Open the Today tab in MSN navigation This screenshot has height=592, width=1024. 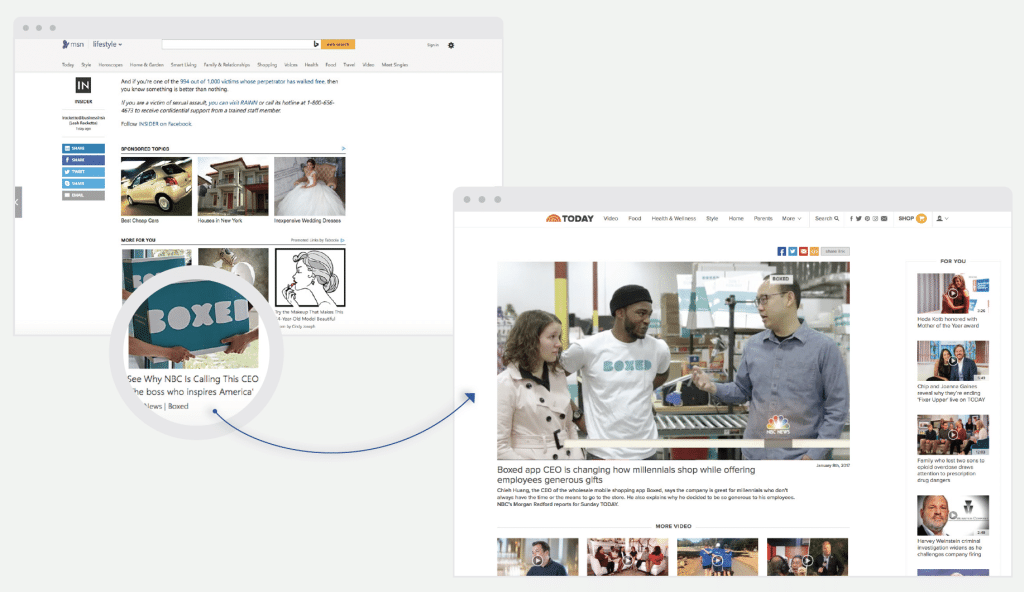click(x=68, y=65)
